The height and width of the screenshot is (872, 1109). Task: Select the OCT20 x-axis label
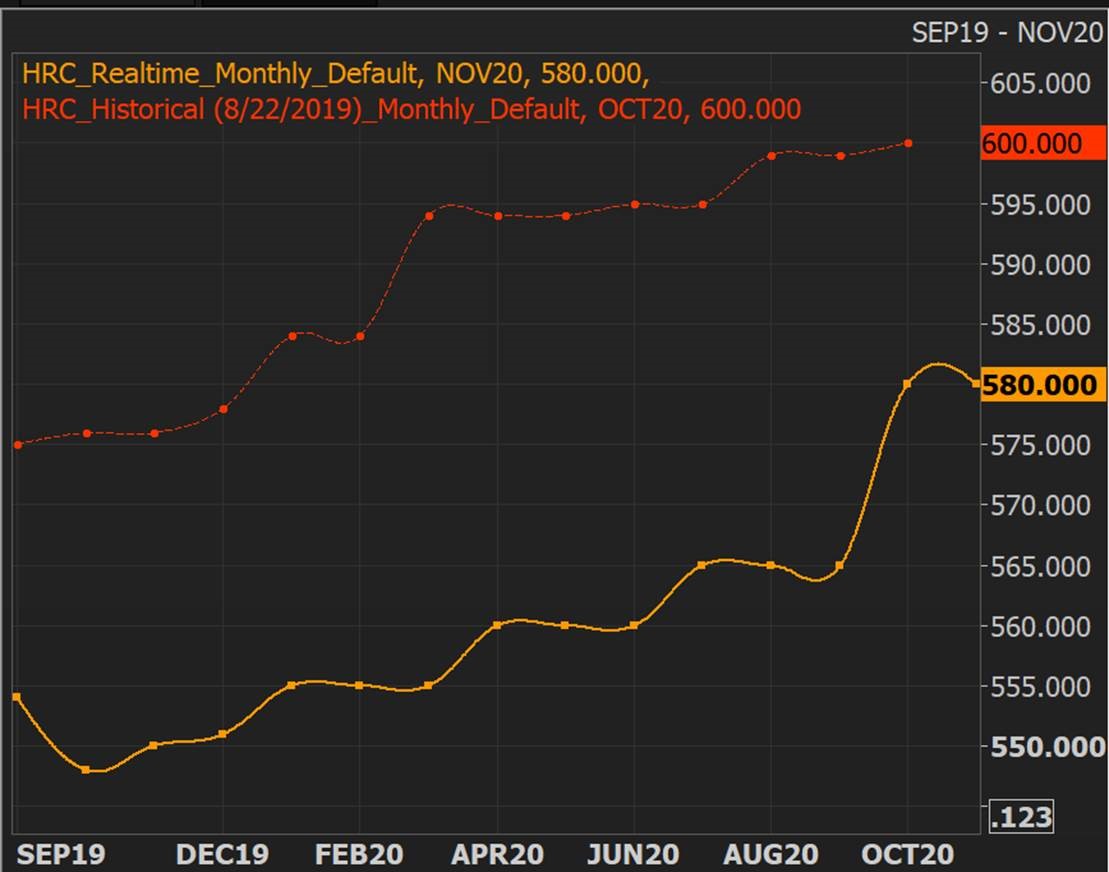click(x=907, y=855)
